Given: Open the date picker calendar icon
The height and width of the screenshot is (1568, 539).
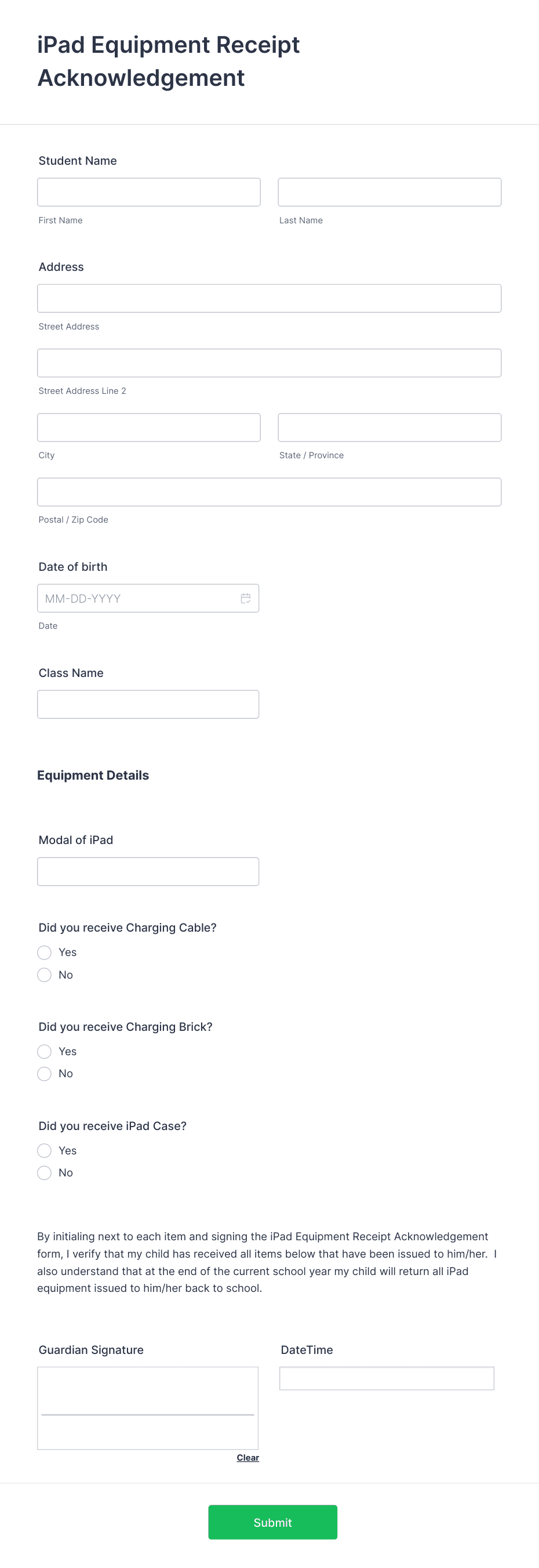Looking at the screenshot, I should pyautogui.click(x=246, y=598).
